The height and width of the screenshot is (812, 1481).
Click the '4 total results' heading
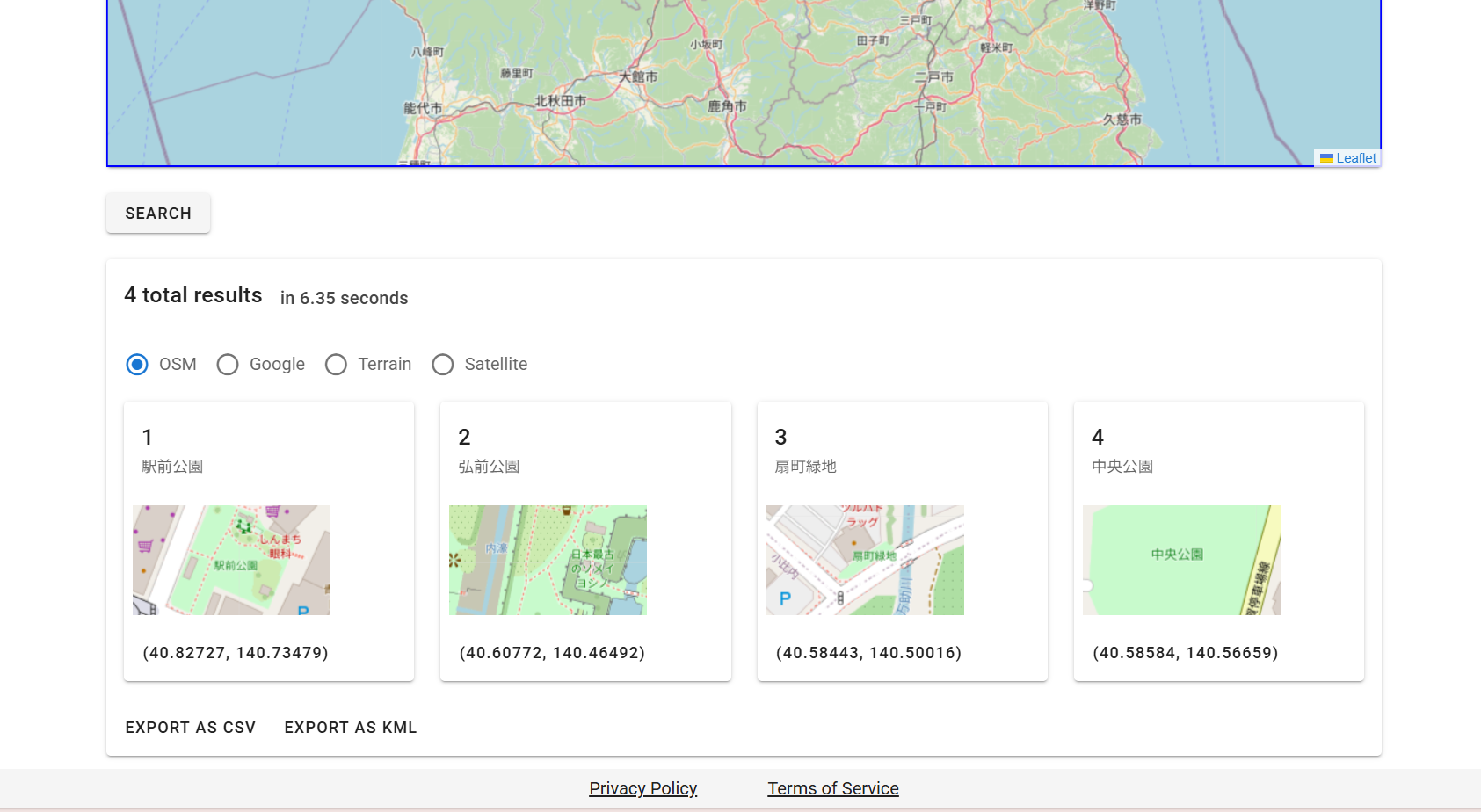click(x=193, y=295)
